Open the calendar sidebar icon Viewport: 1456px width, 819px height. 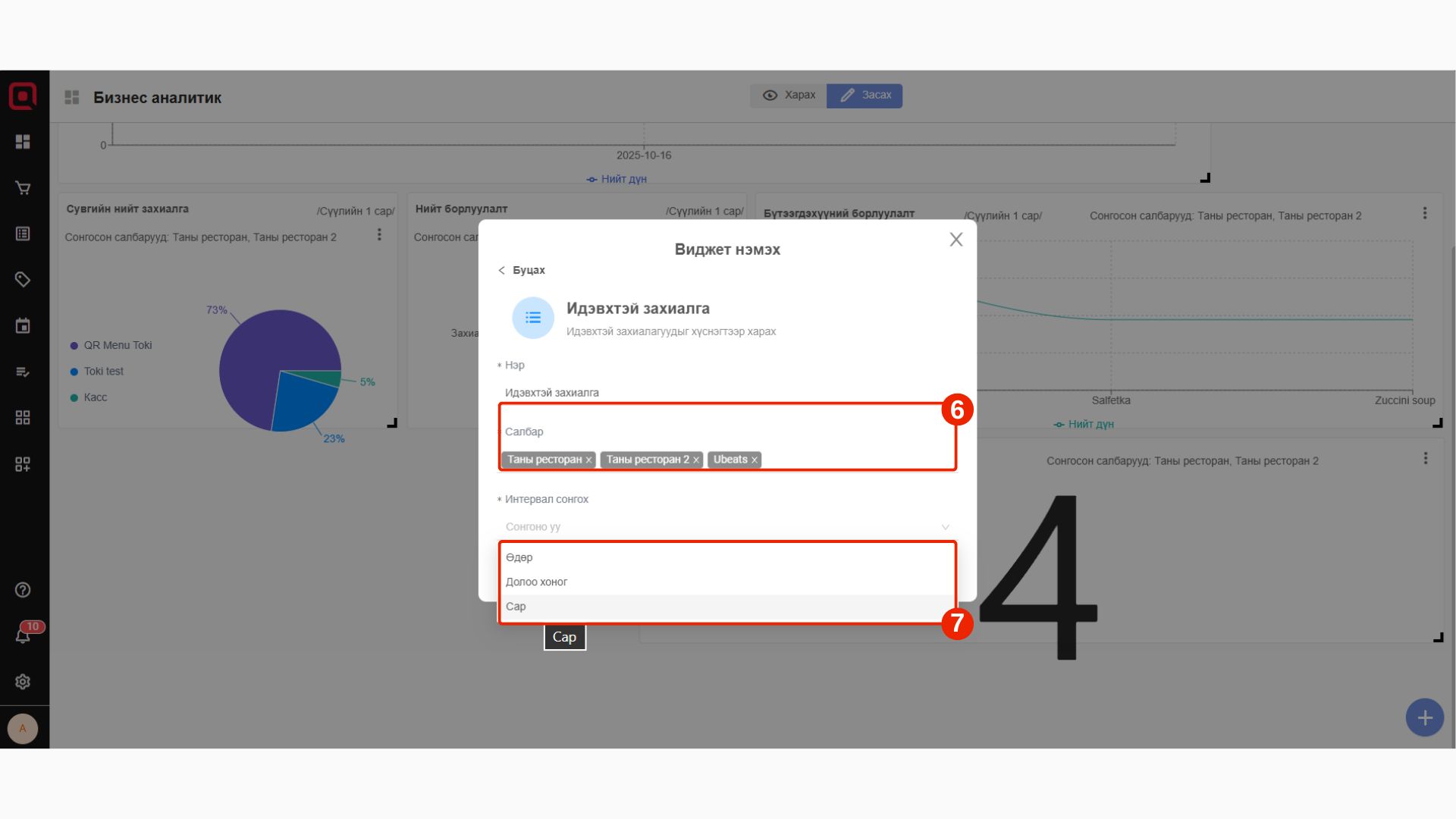(x=23, y=326)
